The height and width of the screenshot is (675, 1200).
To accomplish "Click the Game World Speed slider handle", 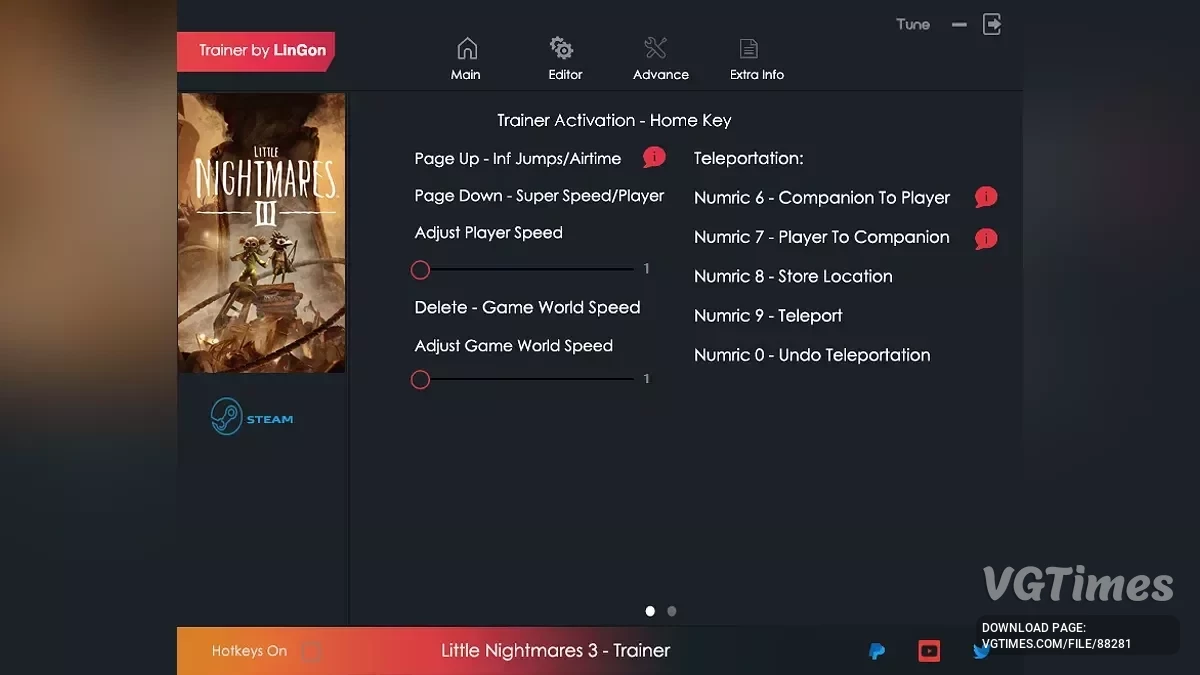I will pyautogui.click(x=420, y=380).
